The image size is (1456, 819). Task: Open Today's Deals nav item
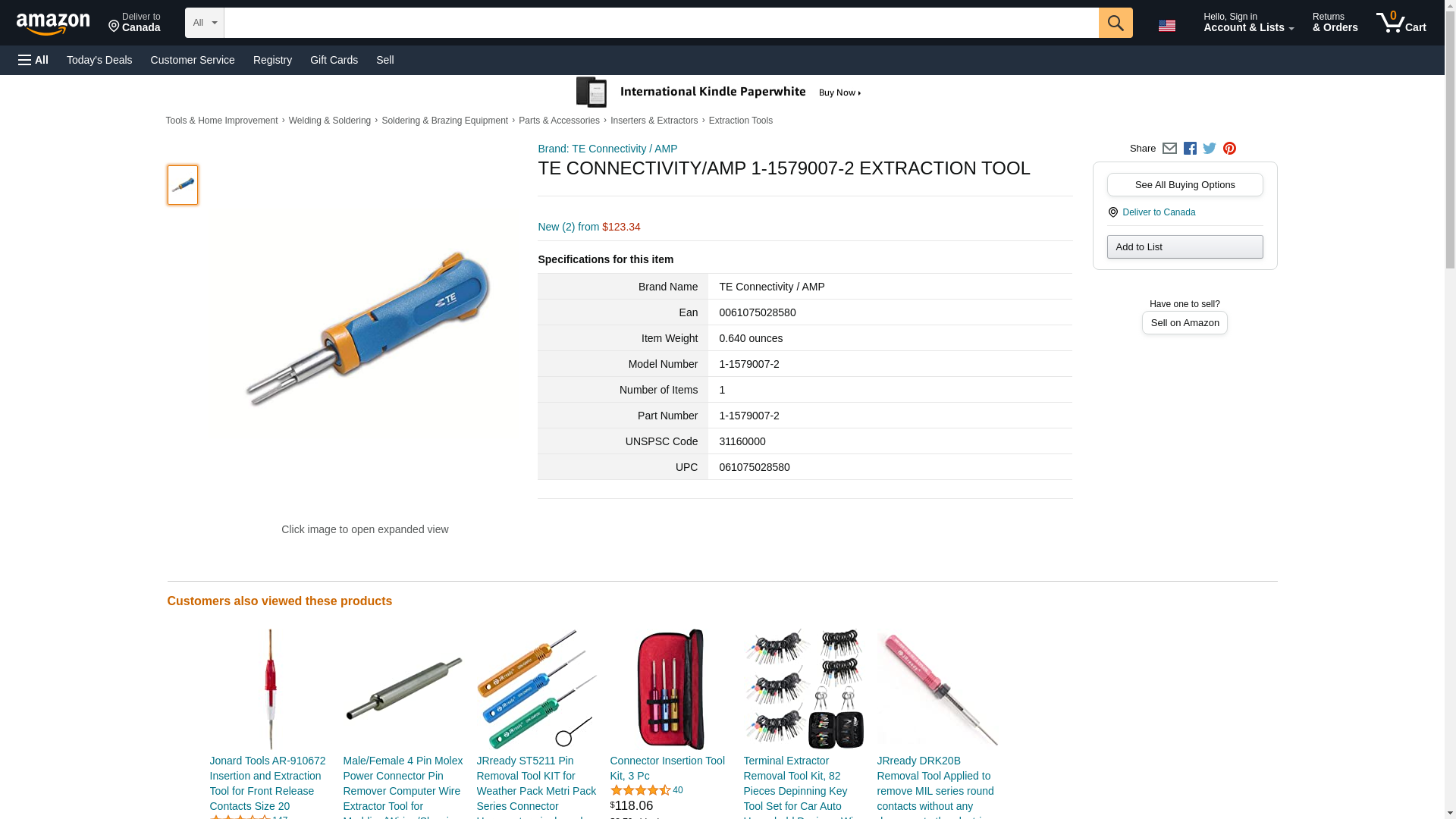[x=99, y=60]
